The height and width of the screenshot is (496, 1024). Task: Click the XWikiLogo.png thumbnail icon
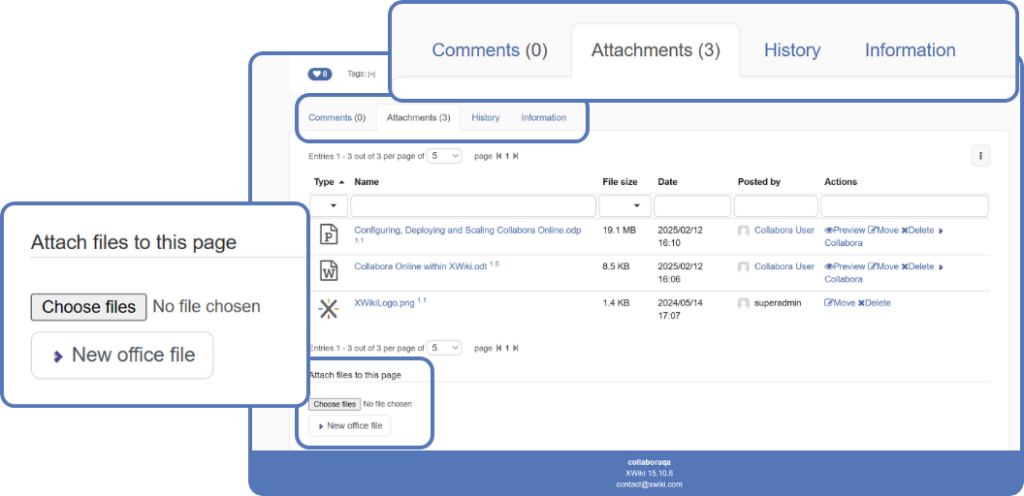[328, 307]
